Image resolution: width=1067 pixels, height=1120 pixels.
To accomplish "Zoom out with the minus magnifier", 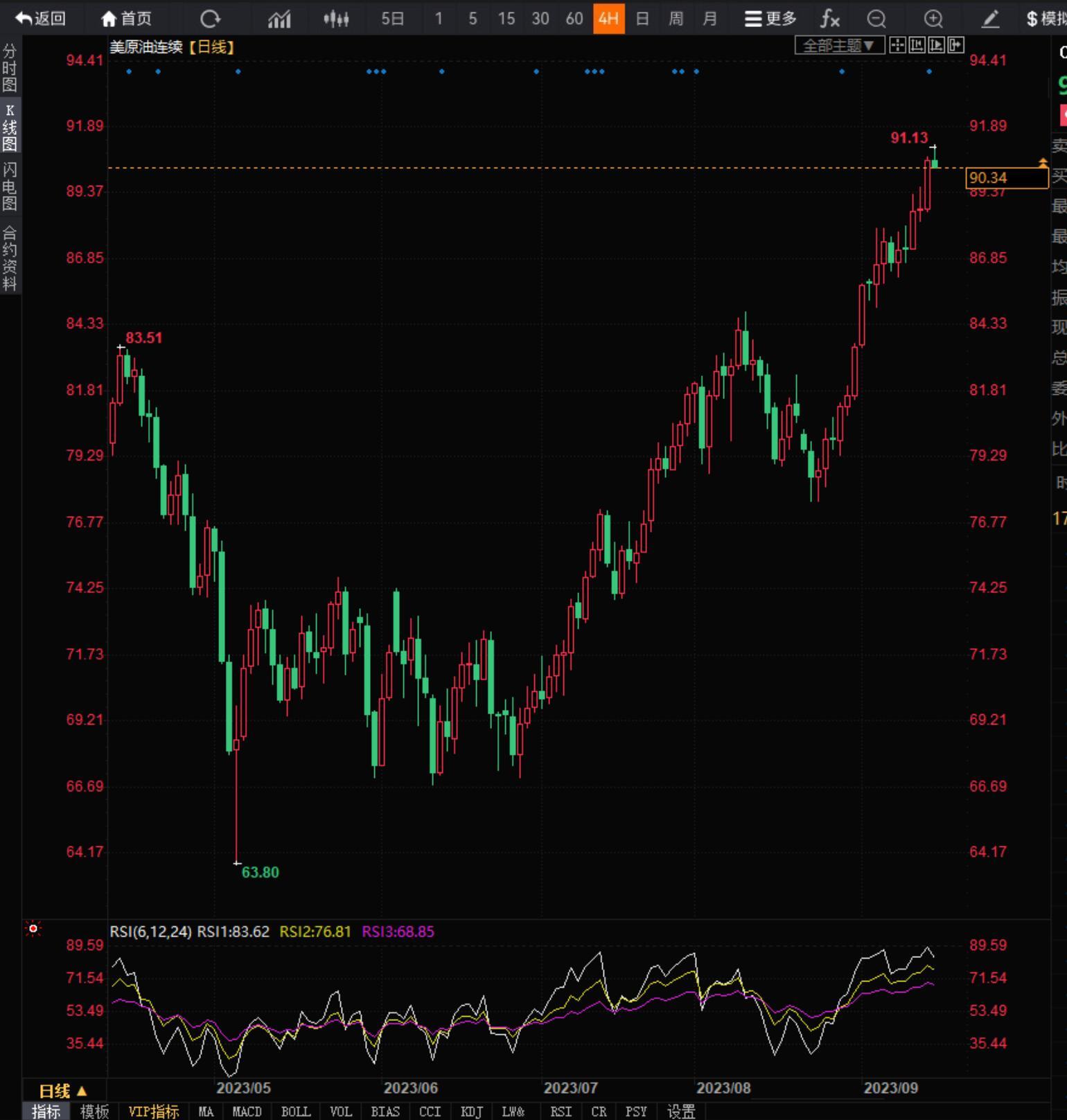I will [876, 19].
